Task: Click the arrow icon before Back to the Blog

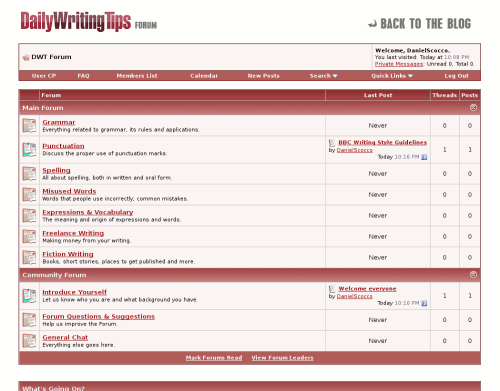Action: click(372, 24)
